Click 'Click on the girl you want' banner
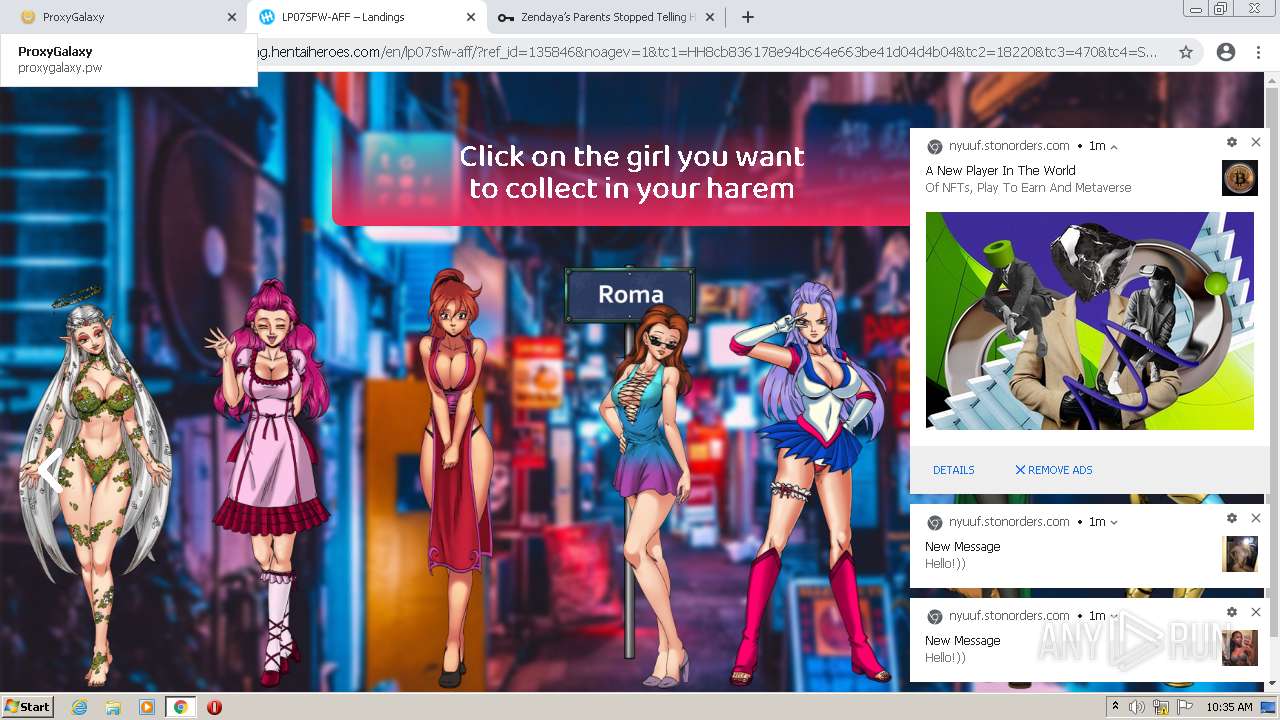This screenshot has width=1280, height=720. [x=632, y=172]
